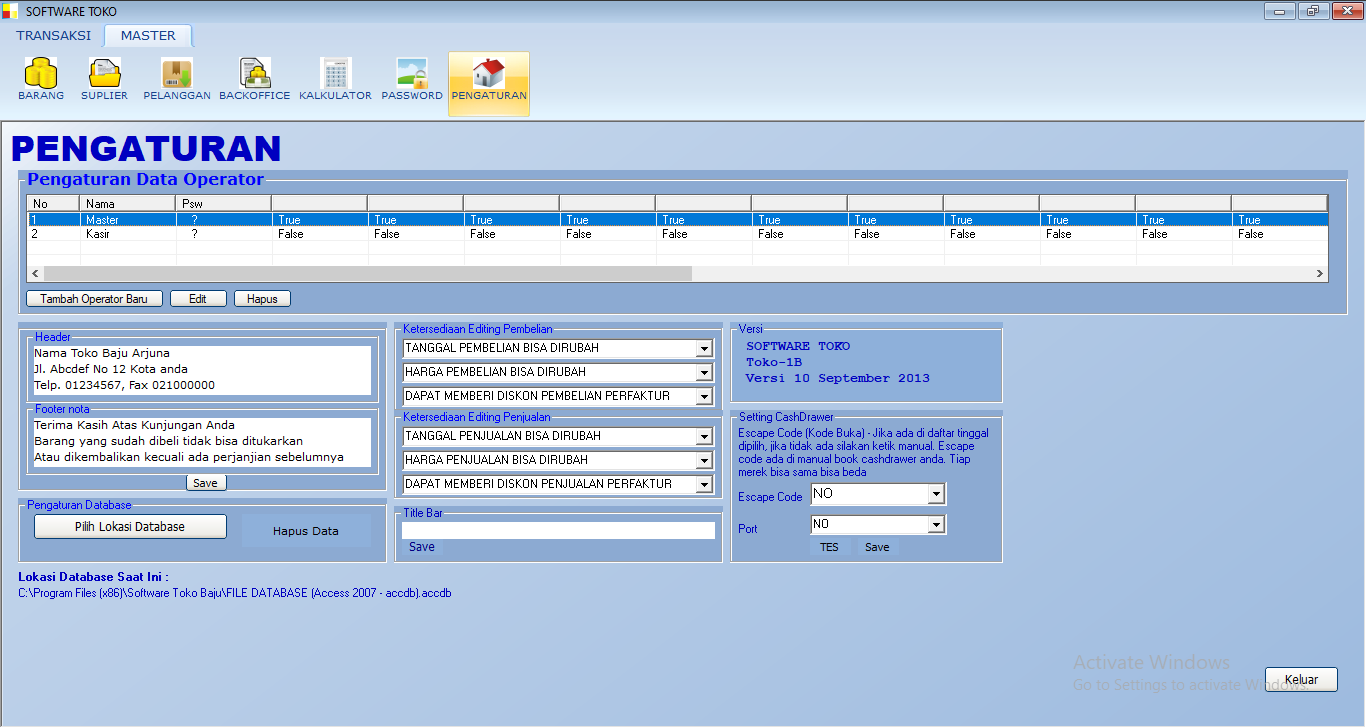The width and height of the screenshot is (1366, 728).
Task: Launch the BACKOFFICE icon
Action: 254,74
